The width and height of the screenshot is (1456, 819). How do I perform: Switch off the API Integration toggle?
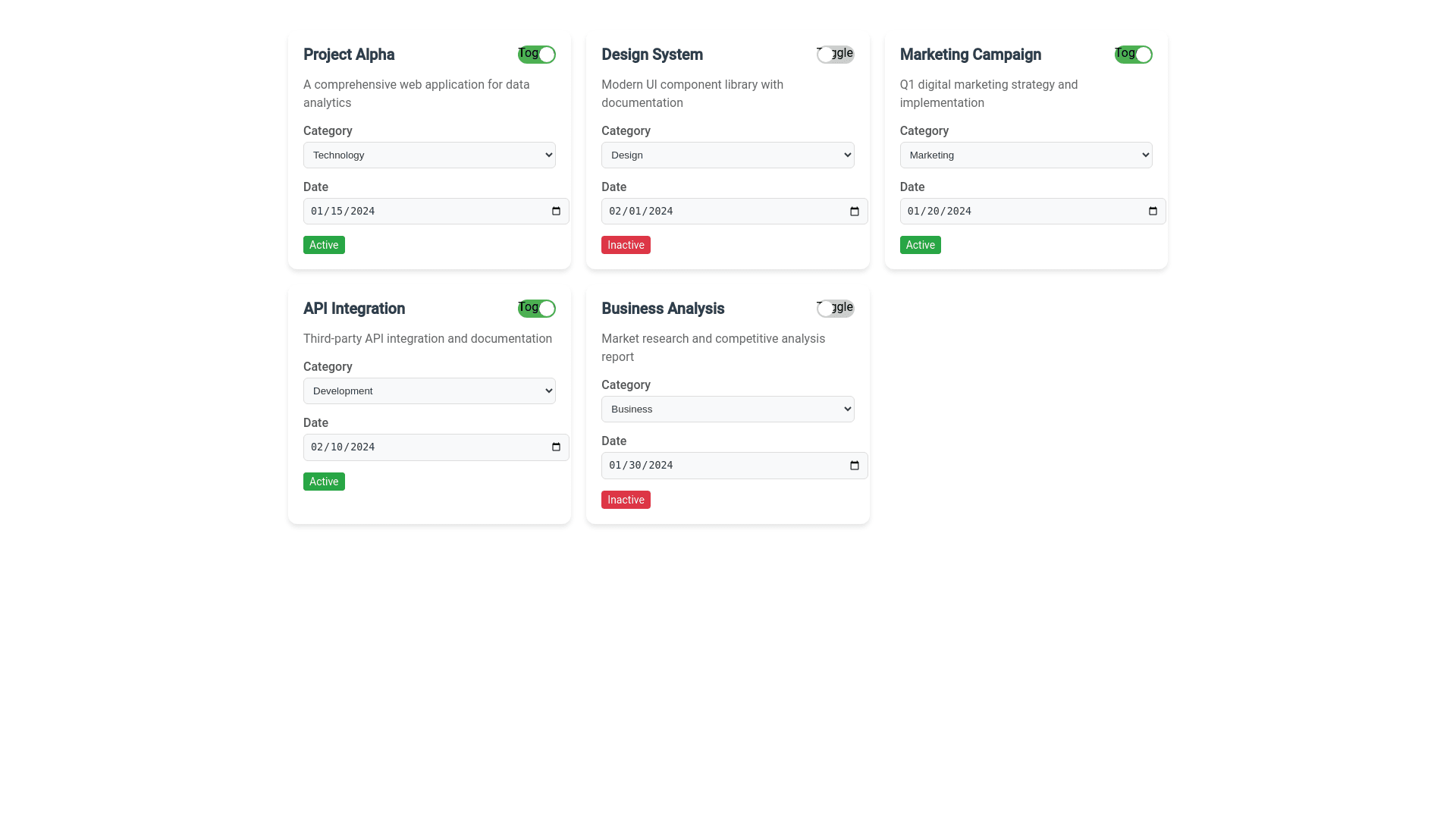click(537, 309)
